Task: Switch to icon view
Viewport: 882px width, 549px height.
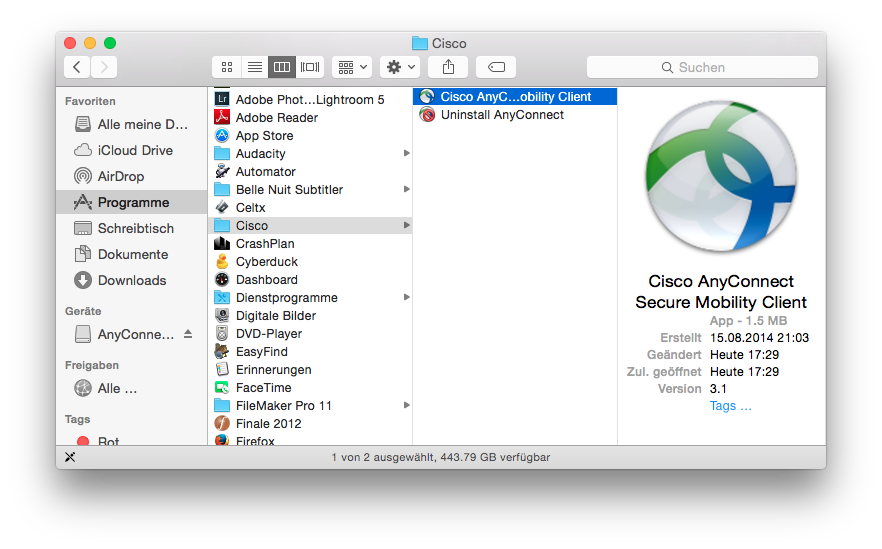Action: (x=227, y=68)
